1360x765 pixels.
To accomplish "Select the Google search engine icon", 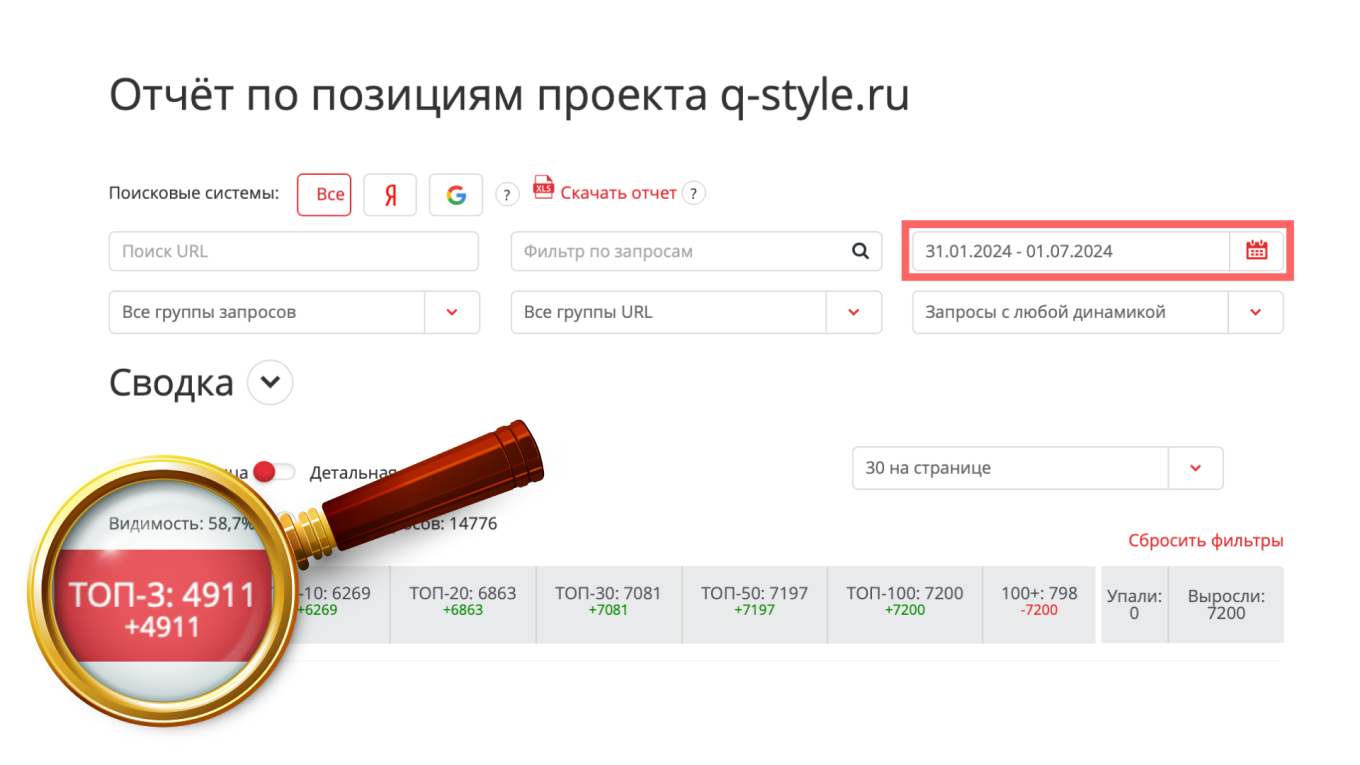I will (456, 194).
